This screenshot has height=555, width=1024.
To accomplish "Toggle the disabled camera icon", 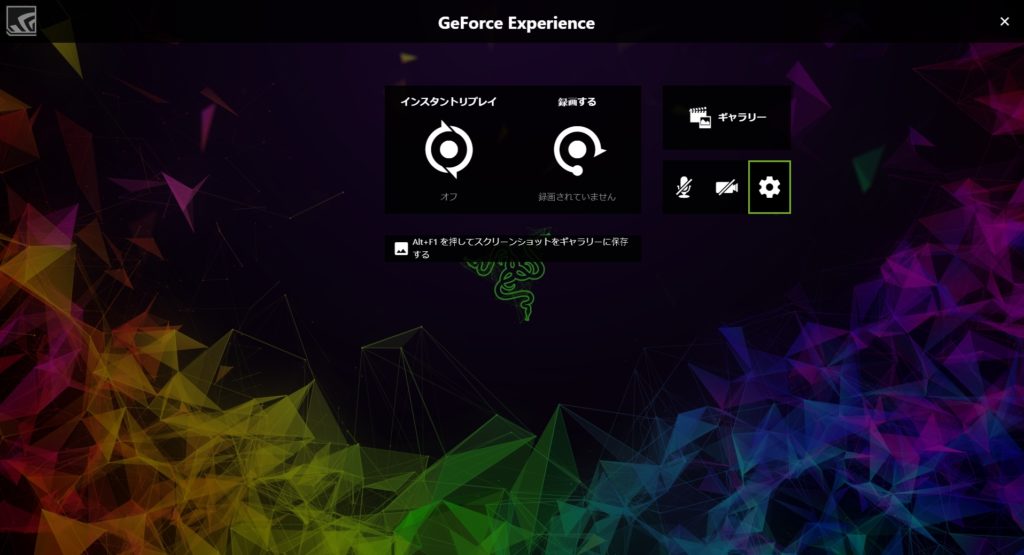I will (727, 188).
